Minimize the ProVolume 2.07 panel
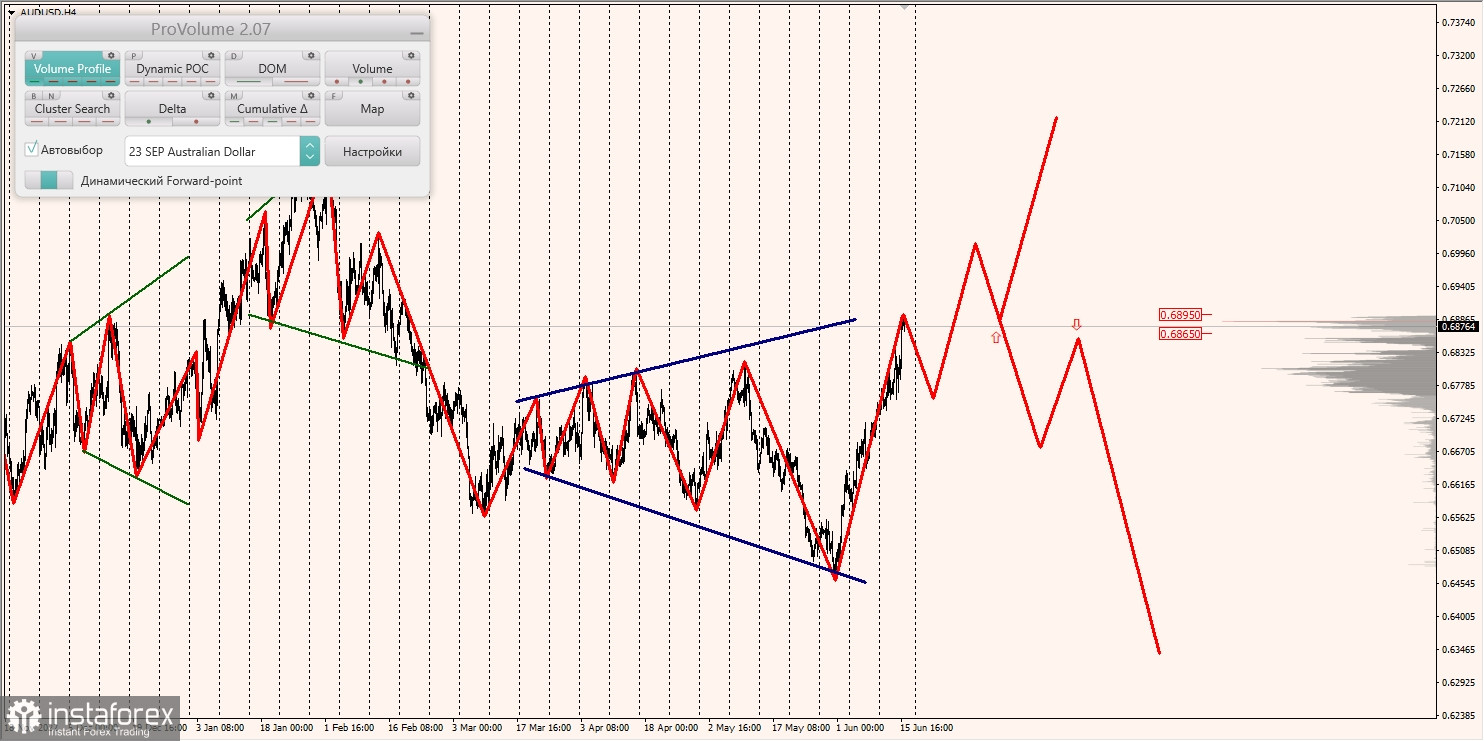The height and width of the screenshot is (741, 1484). (x=417, y=31)
